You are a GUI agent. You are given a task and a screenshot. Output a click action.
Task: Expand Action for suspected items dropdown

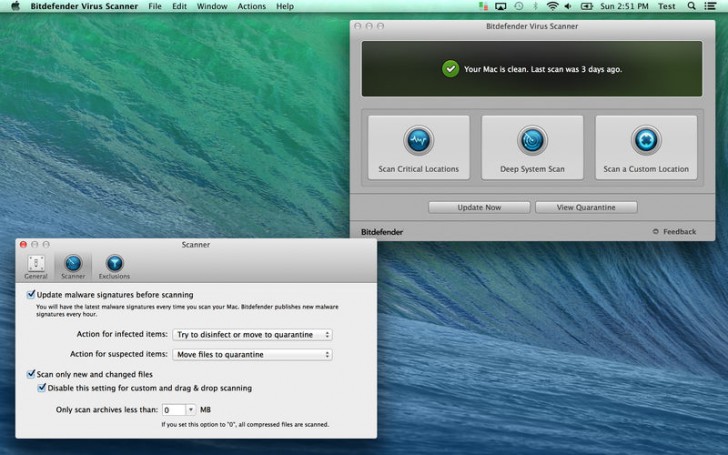pyautogui.click(x=252, y=354)
